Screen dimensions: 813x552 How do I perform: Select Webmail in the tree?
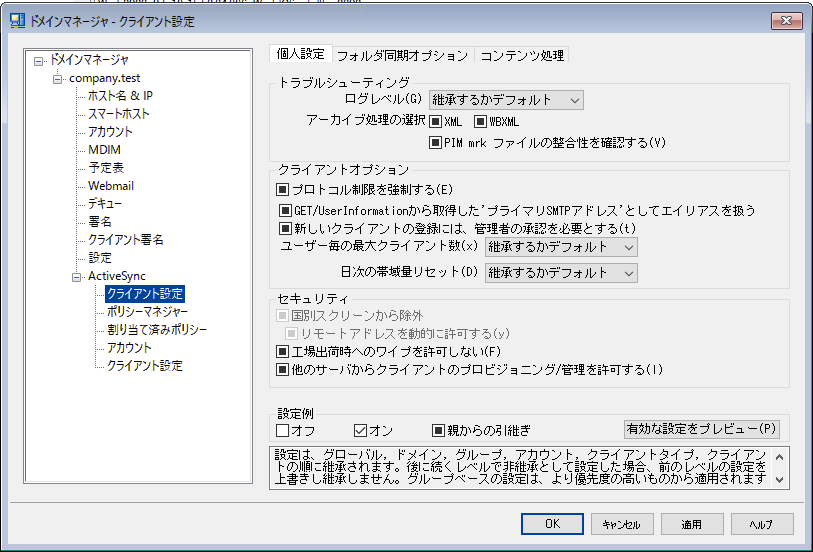click(x=110, y=186)
